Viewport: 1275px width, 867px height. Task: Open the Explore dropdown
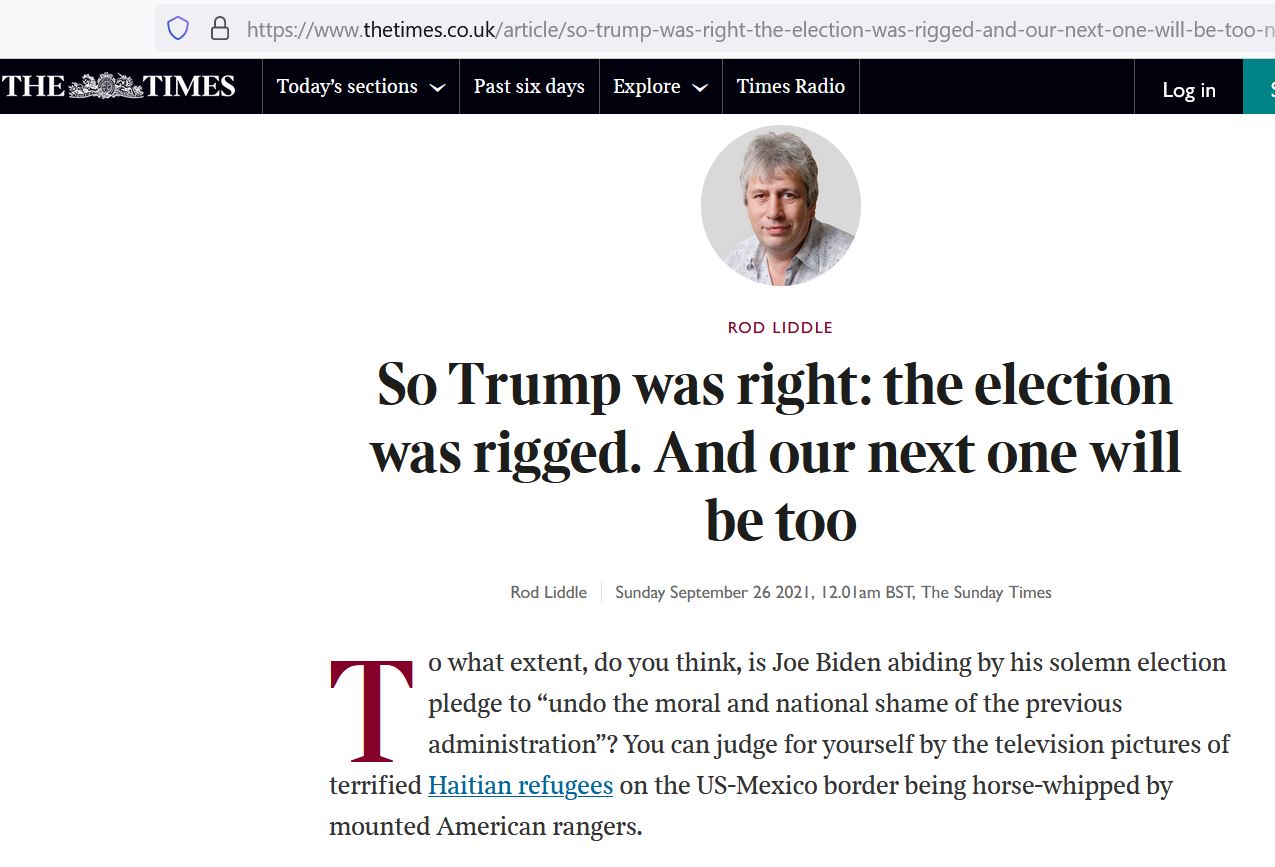click(660, 87)
